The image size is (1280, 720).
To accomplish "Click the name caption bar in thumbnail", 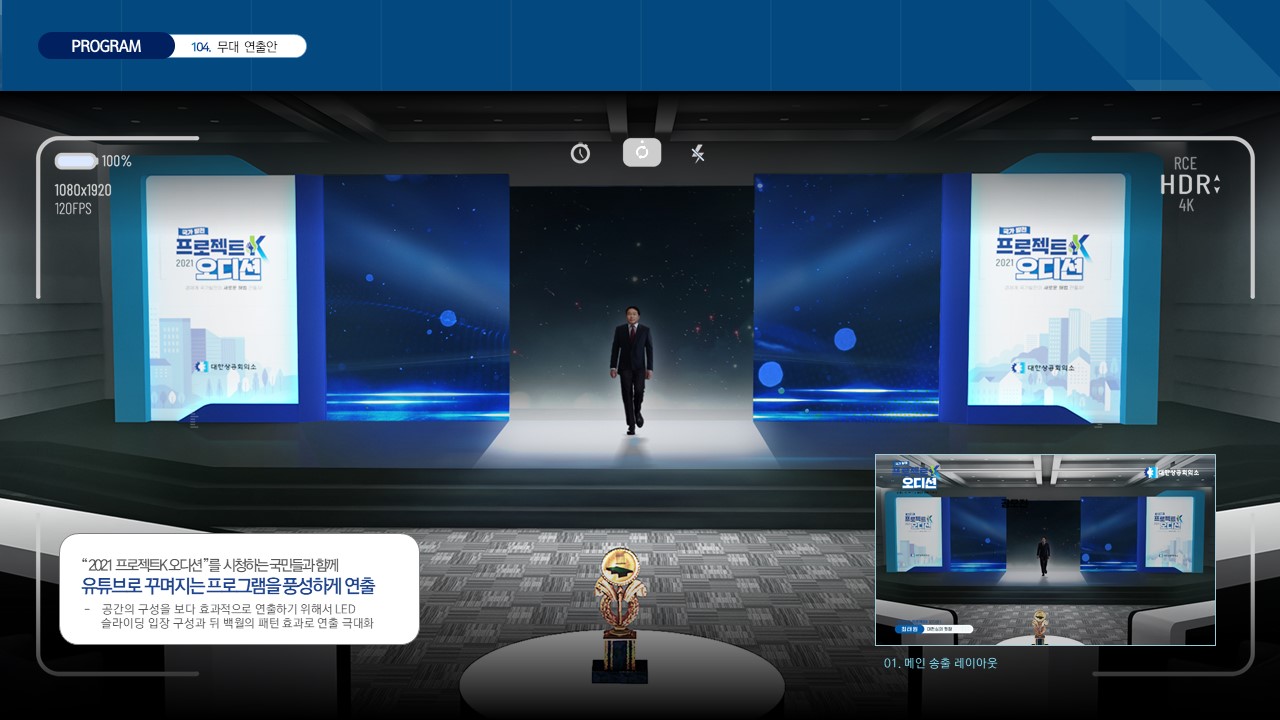I will (x=933, y=630).
